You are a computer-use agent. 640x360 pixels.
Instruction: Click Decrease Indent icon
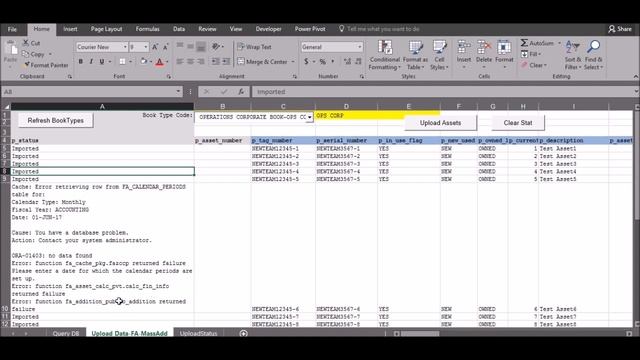point(215,62)
